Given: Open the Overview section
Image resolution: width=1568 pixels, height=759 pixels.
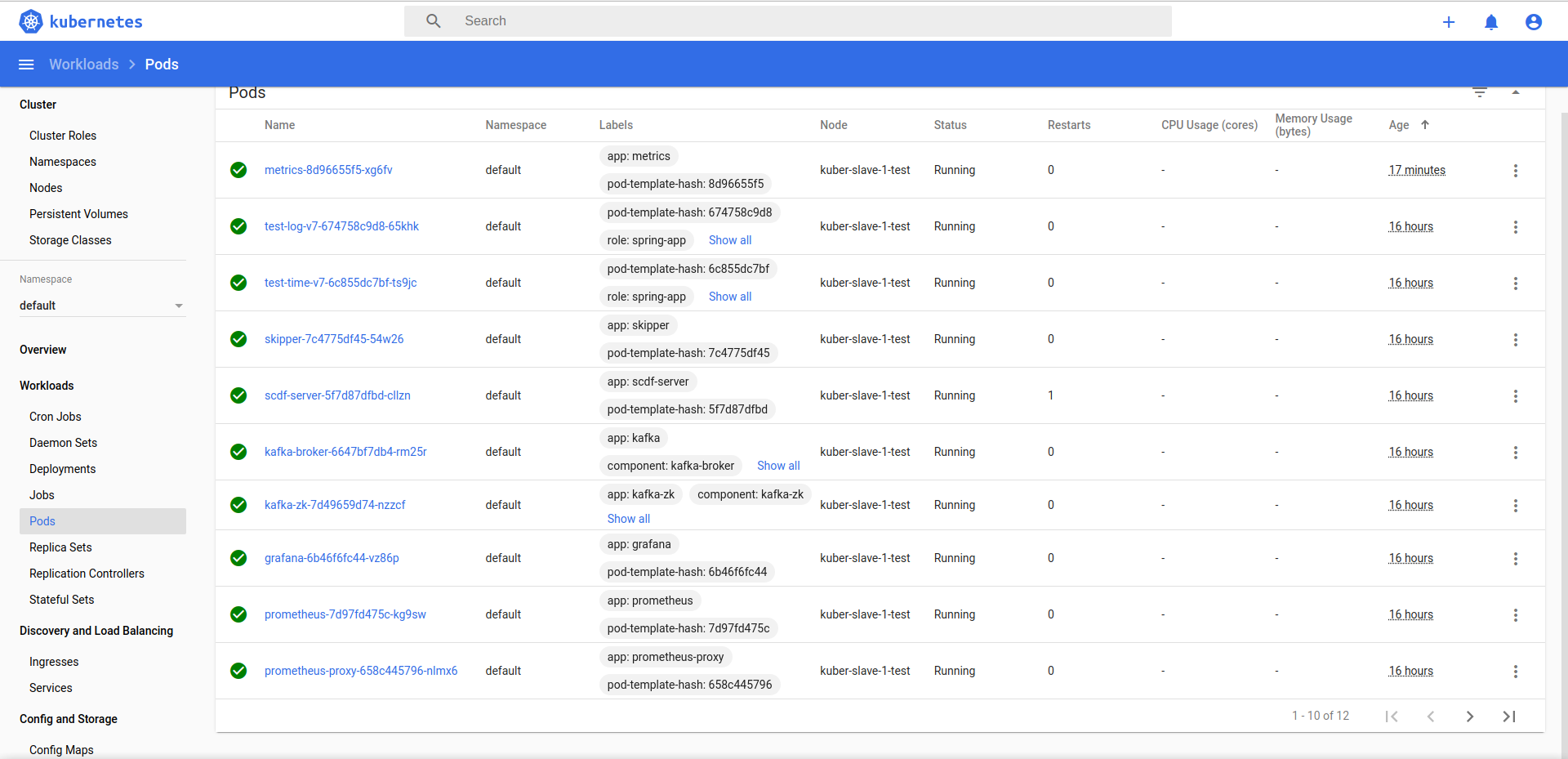Looking at the screenshot, I should 43,350.
